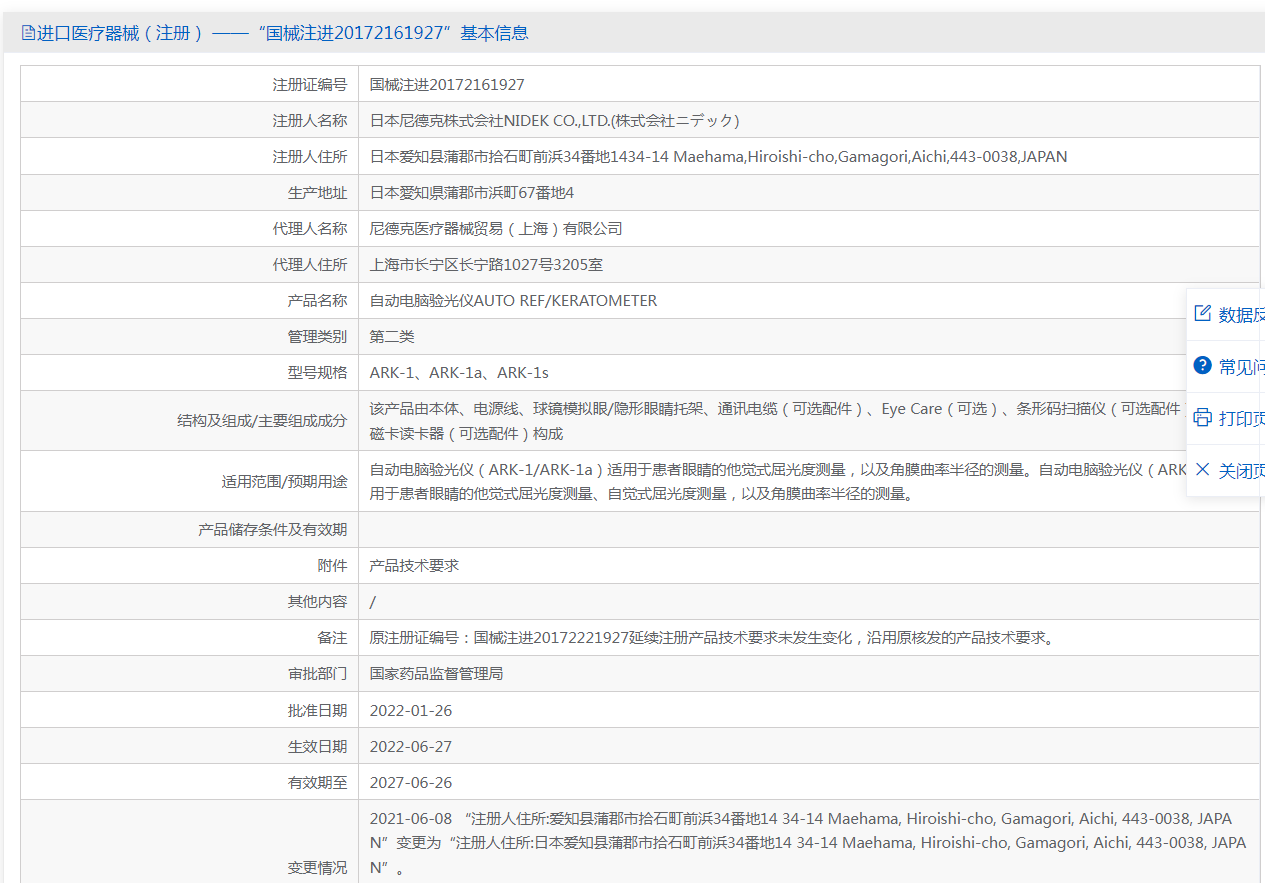1265x883 pixels.
Task: Select the ARK-1、ARK-1a、ARK-1s model spec
Action: pyautogui.click(x=459, y=372)
